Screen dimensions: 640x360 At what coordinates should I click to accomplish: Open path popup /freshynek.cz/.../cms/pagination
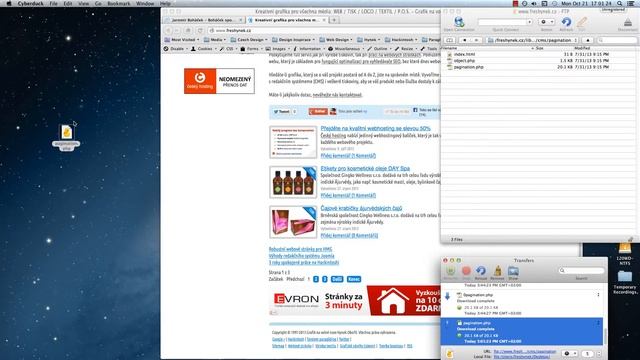click(532, 40)
